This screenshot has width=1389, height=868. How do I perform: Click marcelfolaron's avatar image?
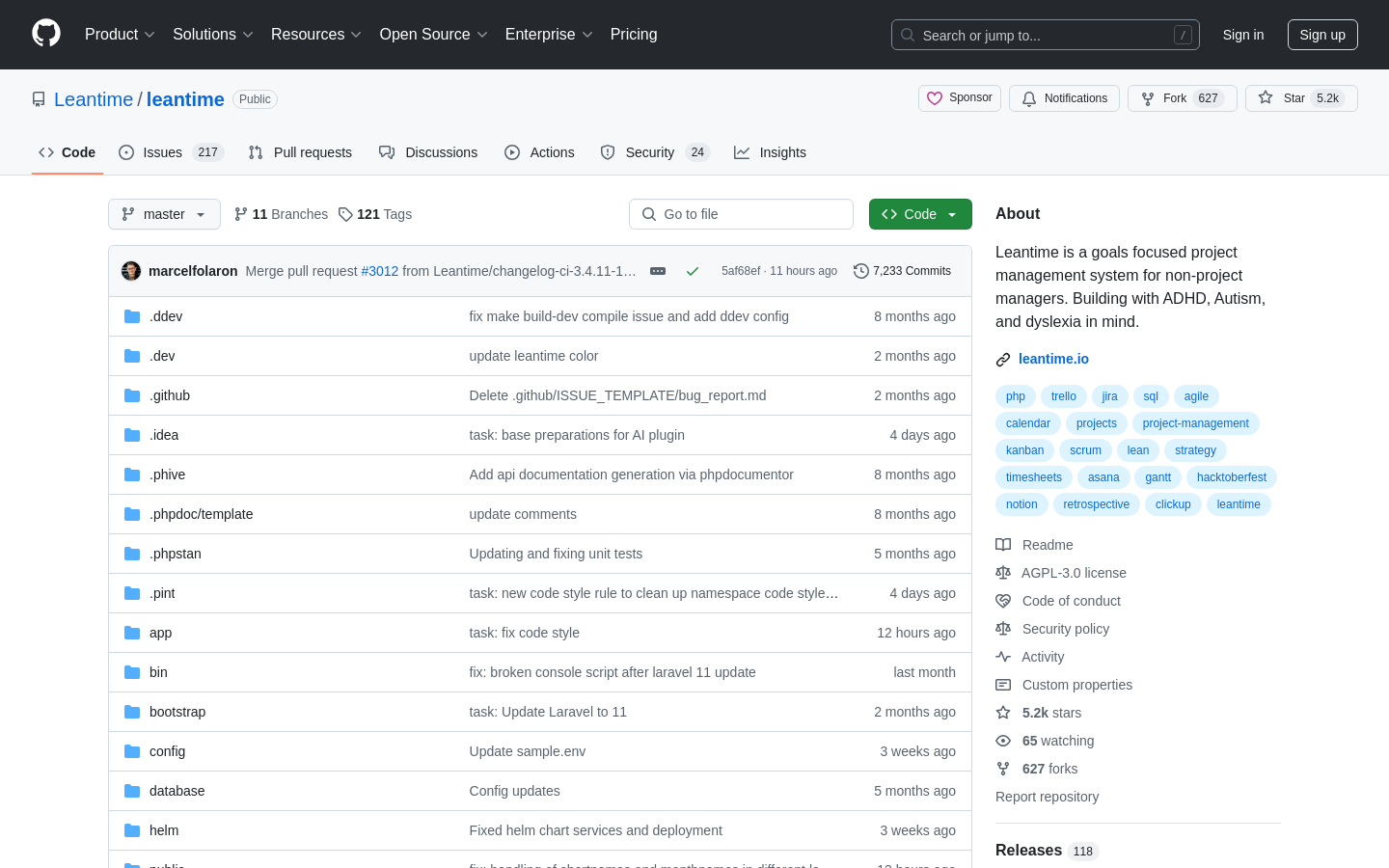pyautogui.click(x=131, y=271)
